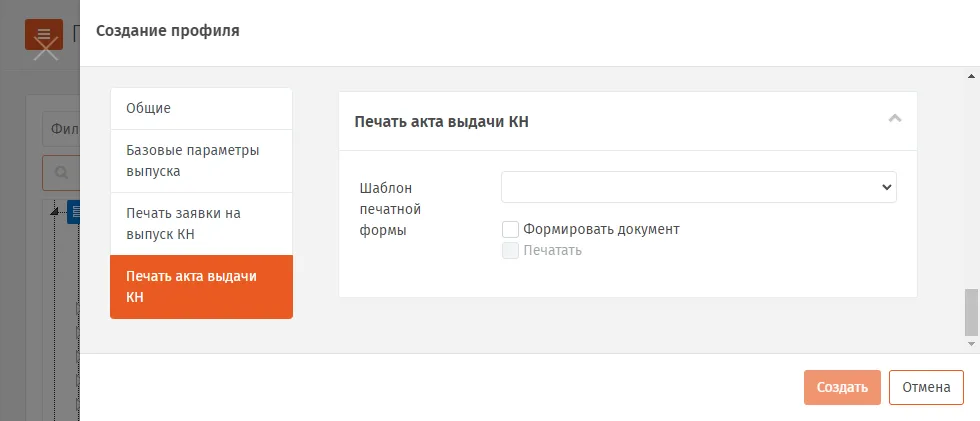Image resolution: width=980 pixels, height=421 pixels.
Task: Open the Базовые параметры выпуска tab
Action: (x=201, y=161)
